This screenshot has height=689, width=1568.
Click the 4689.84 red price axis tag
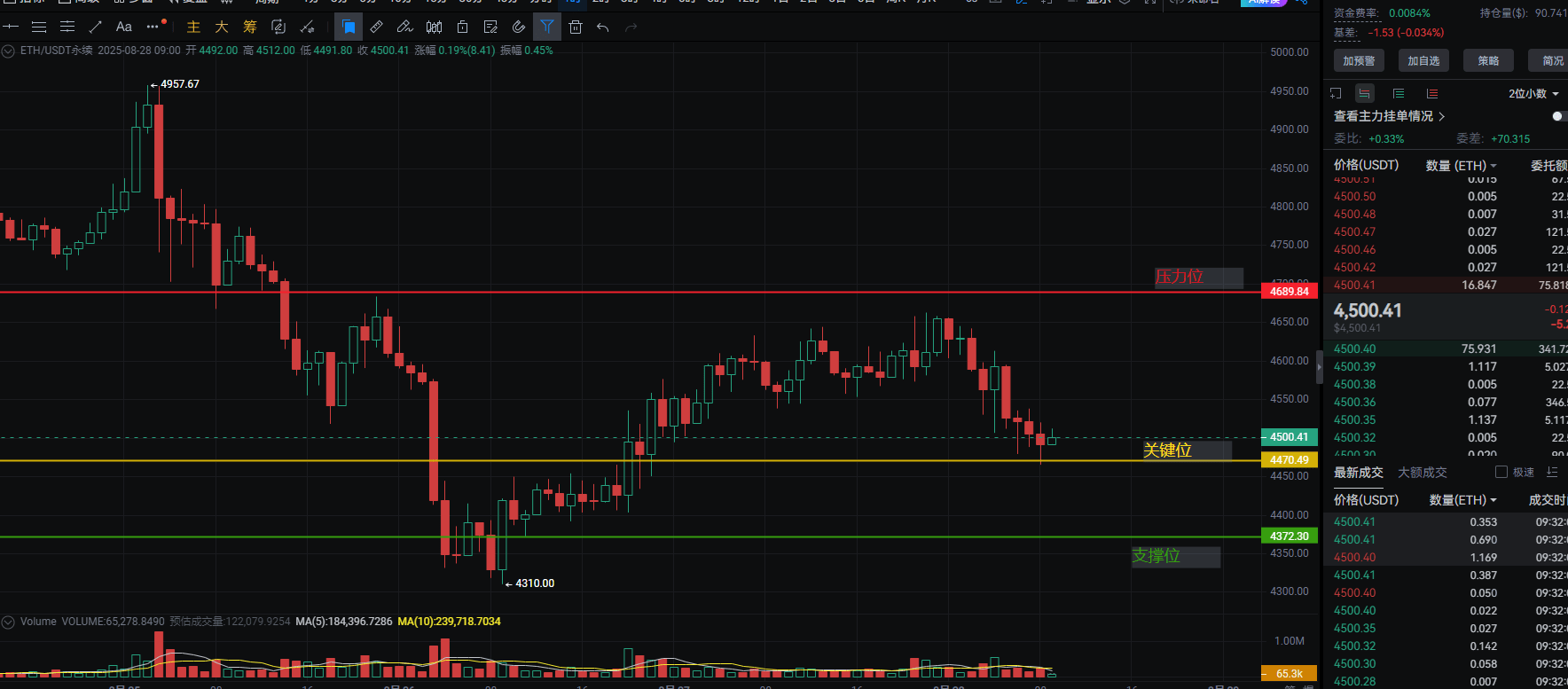(1289, 292)
